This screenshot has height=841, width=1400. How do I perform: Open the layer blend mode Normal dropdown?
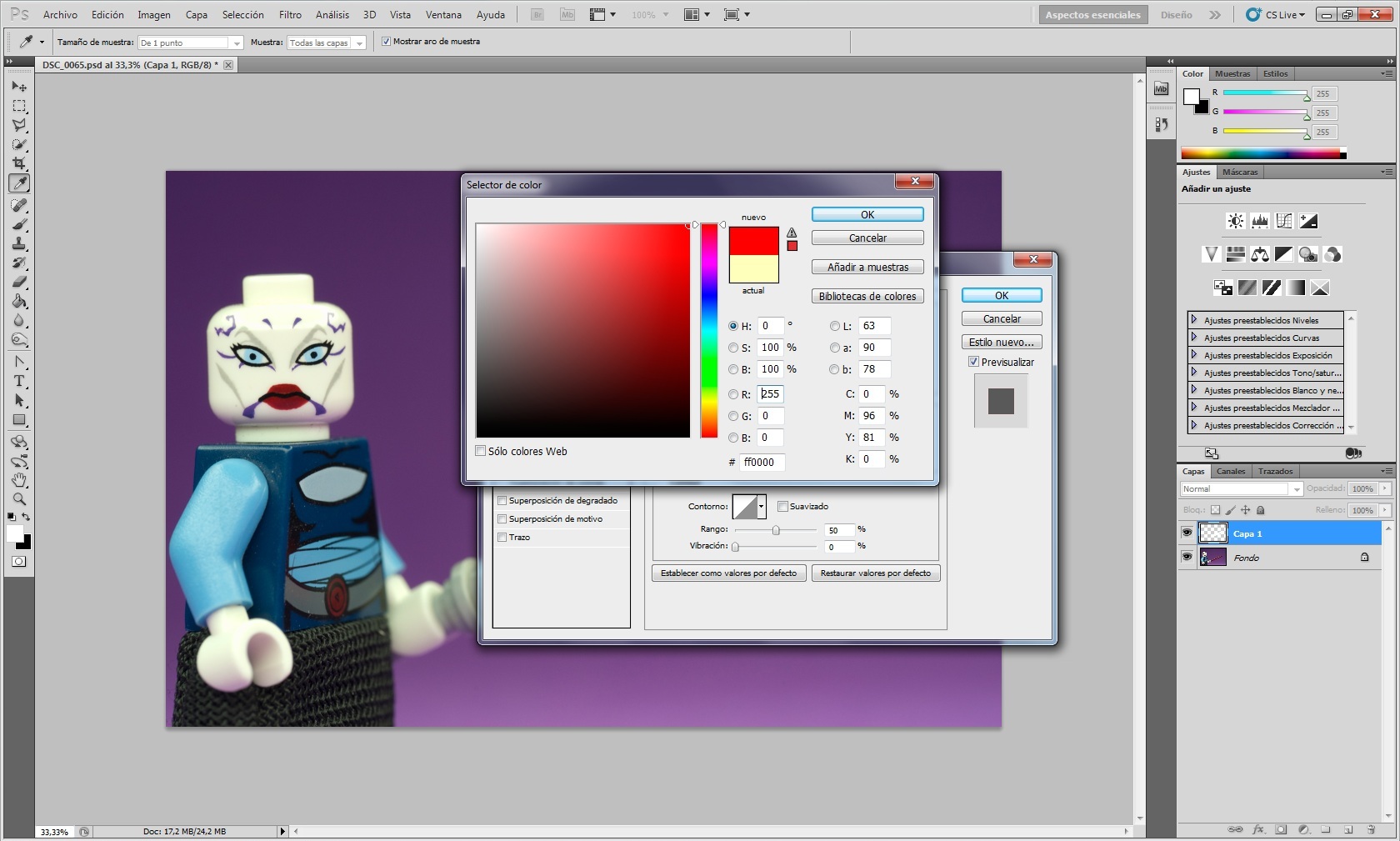1241,489
